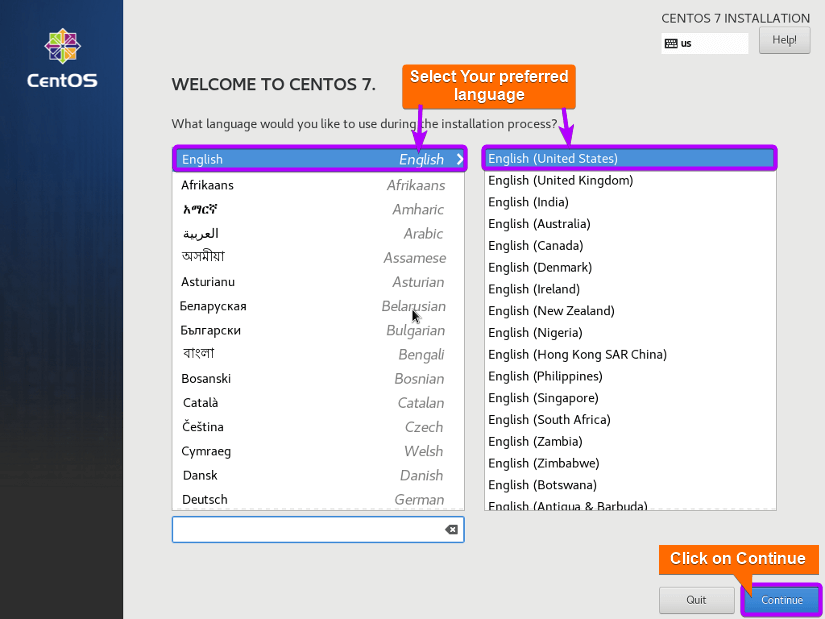Viewport: 825px width, 619px height.
Task: Choose English (Philippines) locale
Action: (x=630, y=376)
